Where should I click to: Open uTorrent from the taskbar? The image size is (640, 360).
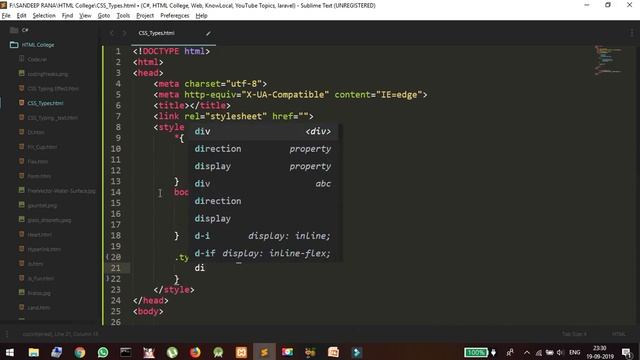172,352
